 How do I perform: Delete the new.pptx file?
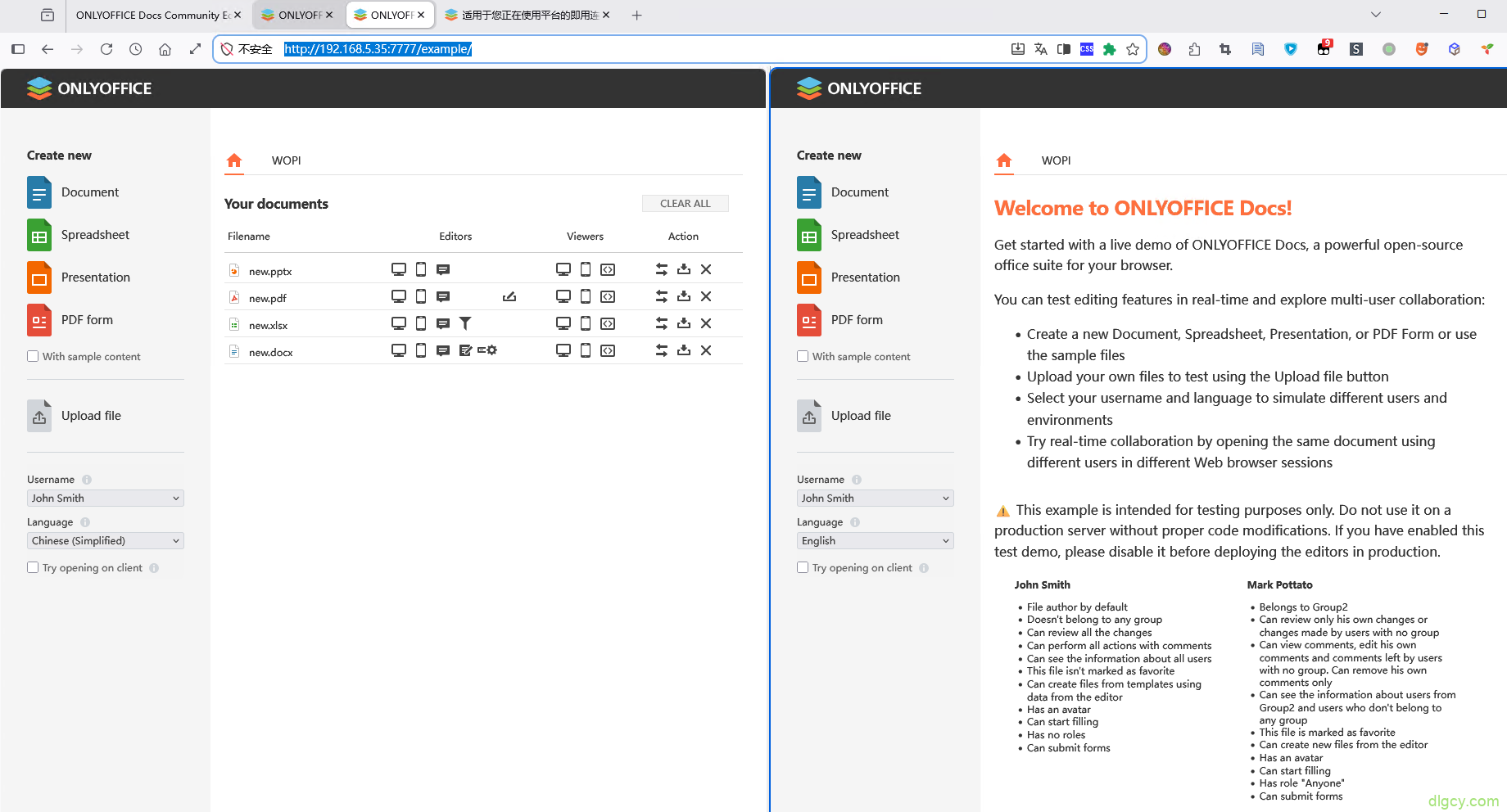pyautogui.click(x=706, y=269)
